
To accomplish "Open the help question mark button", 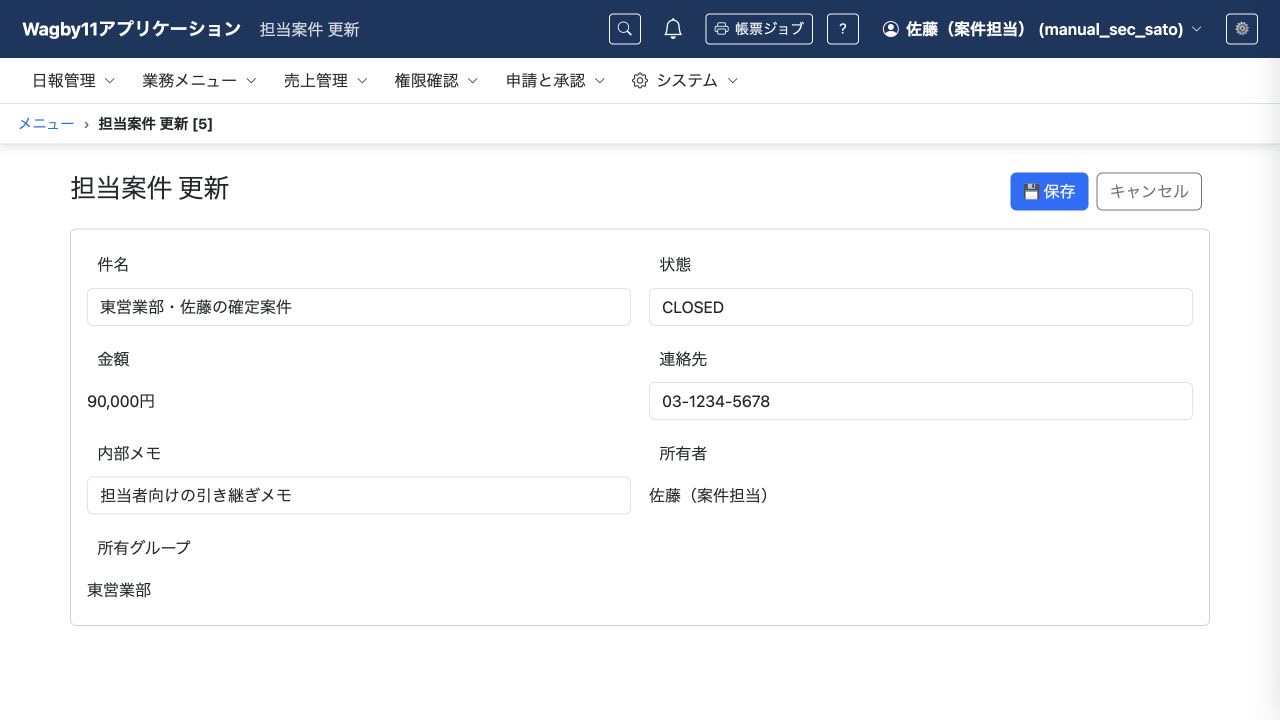I will (843, 29).
